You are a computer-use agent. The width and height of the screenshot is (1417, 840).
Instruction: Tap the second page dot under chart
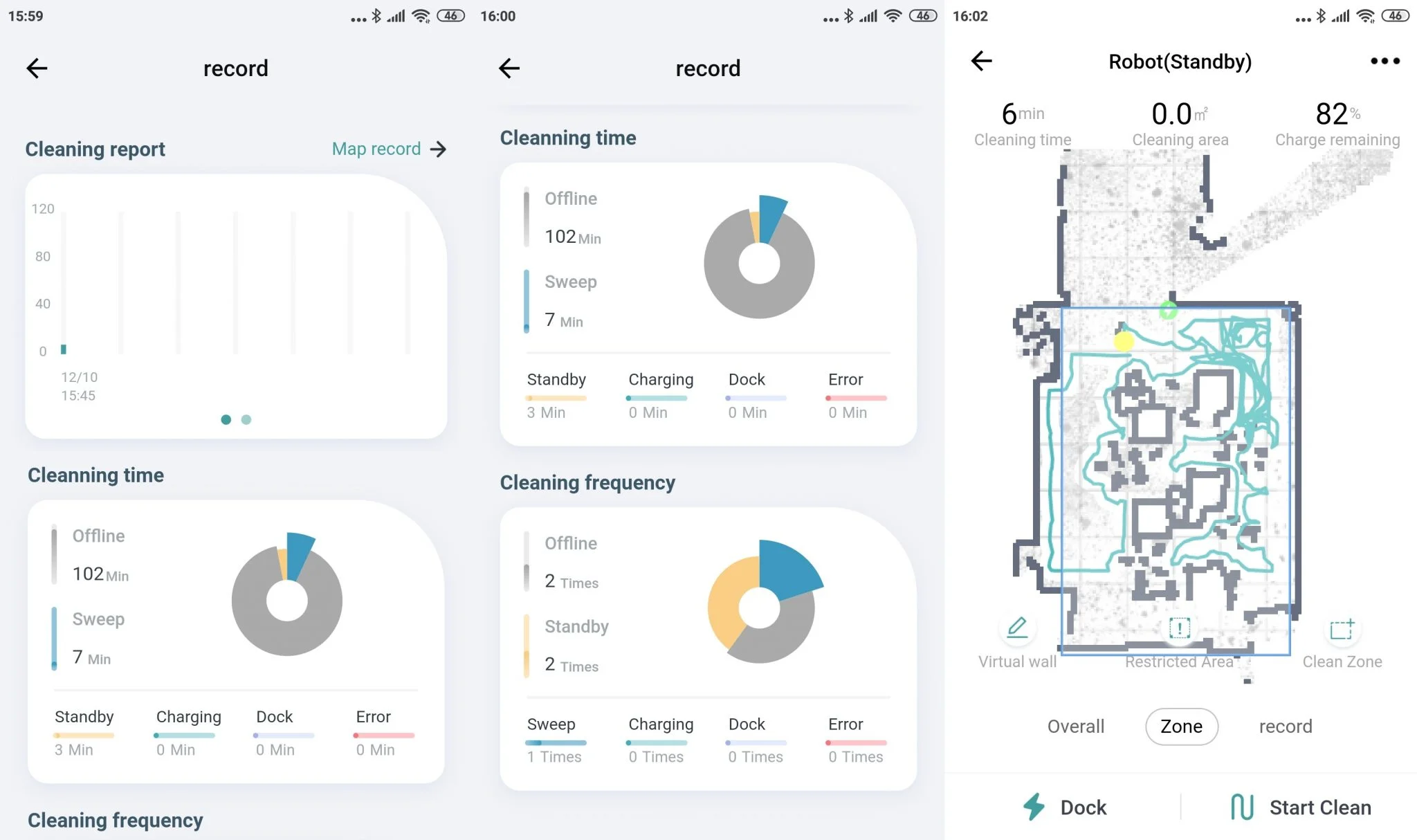pos(246,419)
